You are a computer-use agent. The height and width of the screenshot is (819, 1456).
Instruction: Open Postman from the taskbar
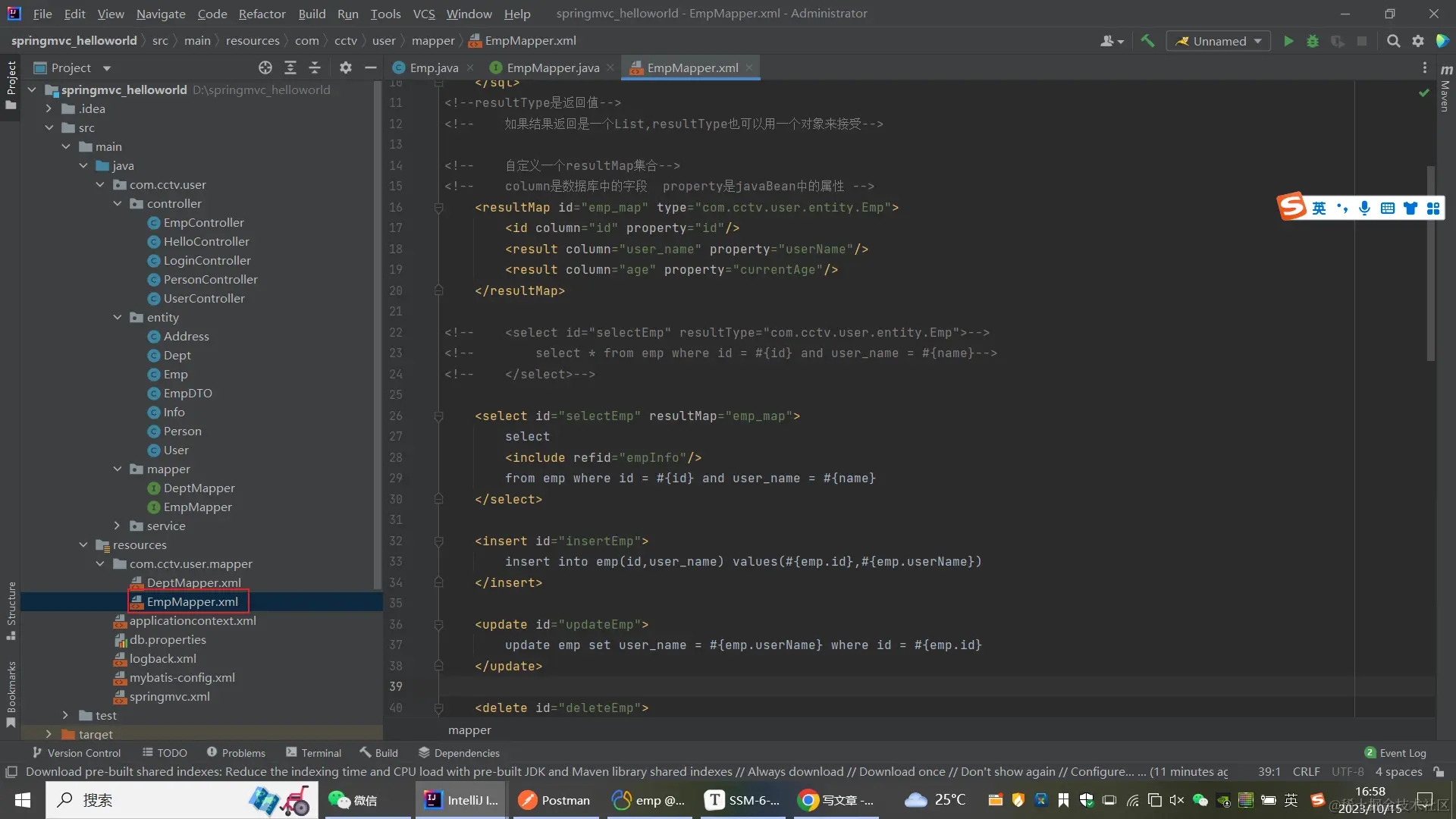coord(554,800)
